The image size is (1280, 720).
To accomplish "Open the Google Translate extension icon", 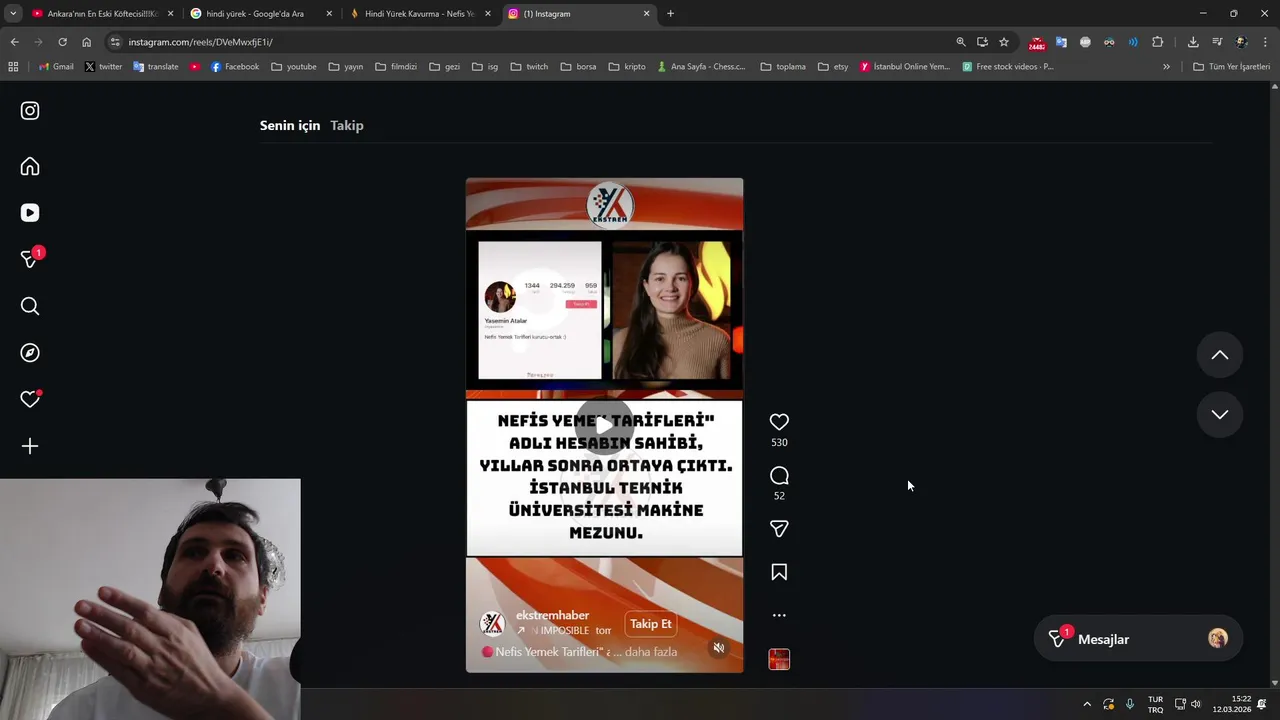I will tap(1061, 42).
